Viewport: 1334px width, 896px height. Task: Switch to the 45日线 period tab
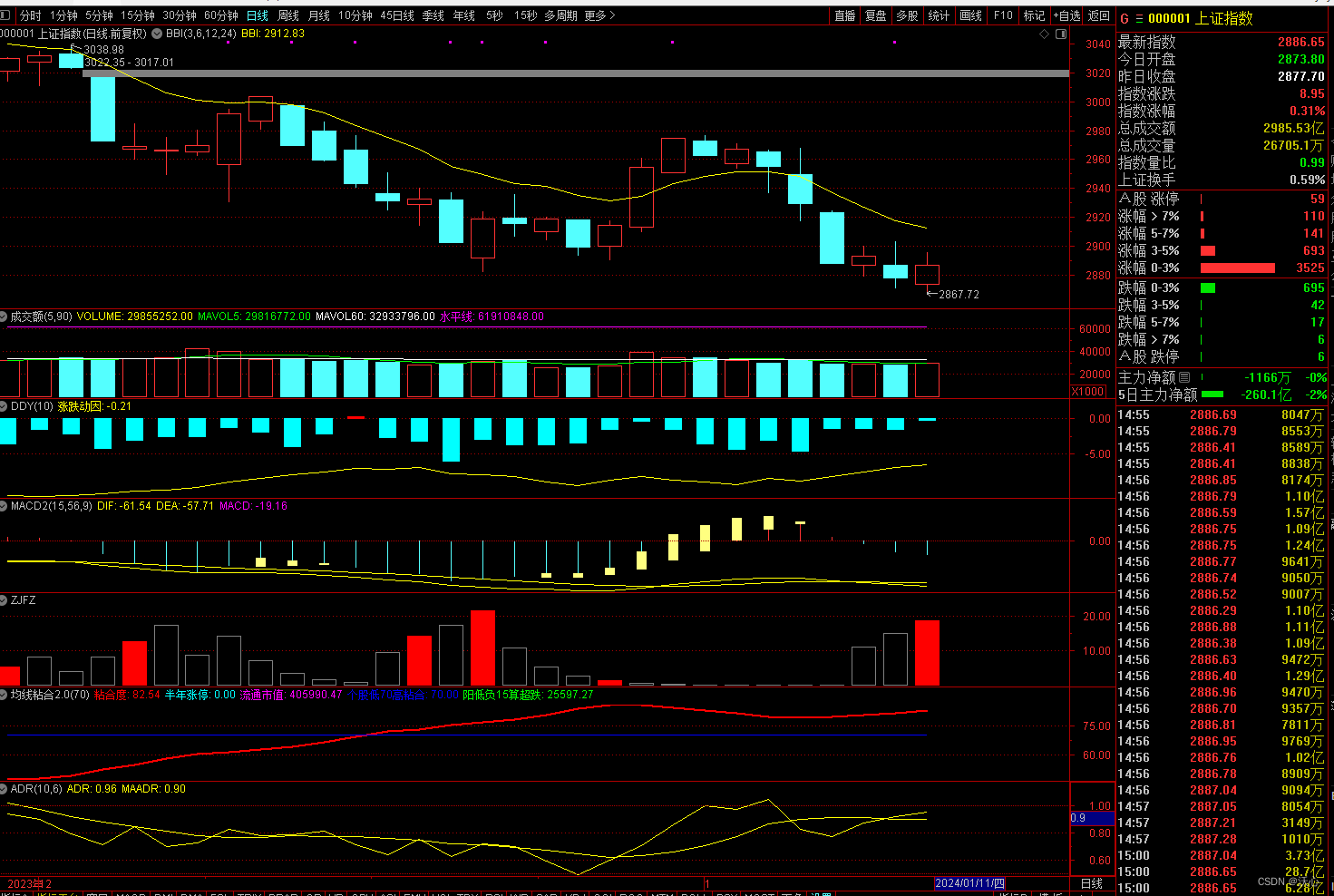coord(397,15)
